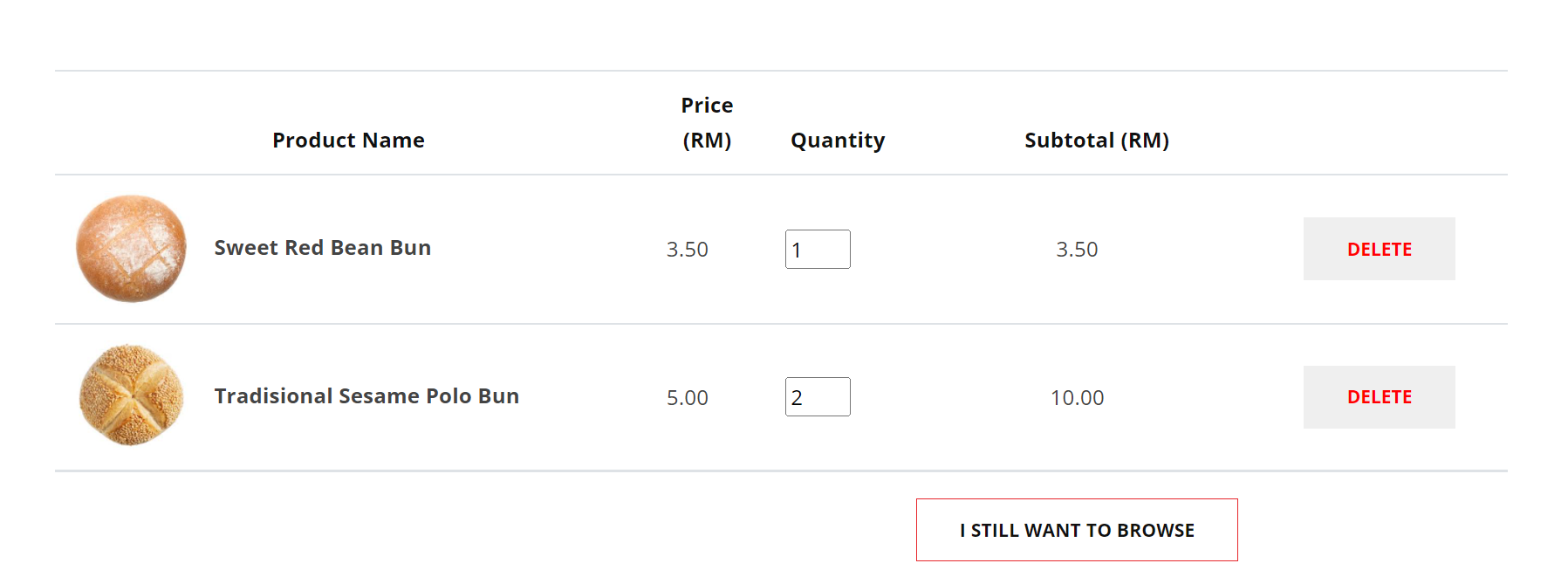The height and width of the screenshot is (577, 1568).
Task: Click the 10.00 subtotal for Sesame Polo Bun
Action: [x=1077, y=398]
